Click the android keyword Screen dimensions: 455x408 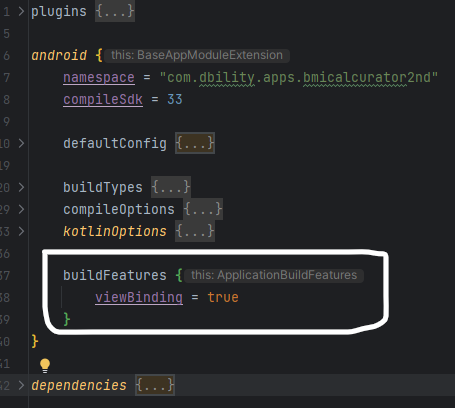(x=59, y=55)
